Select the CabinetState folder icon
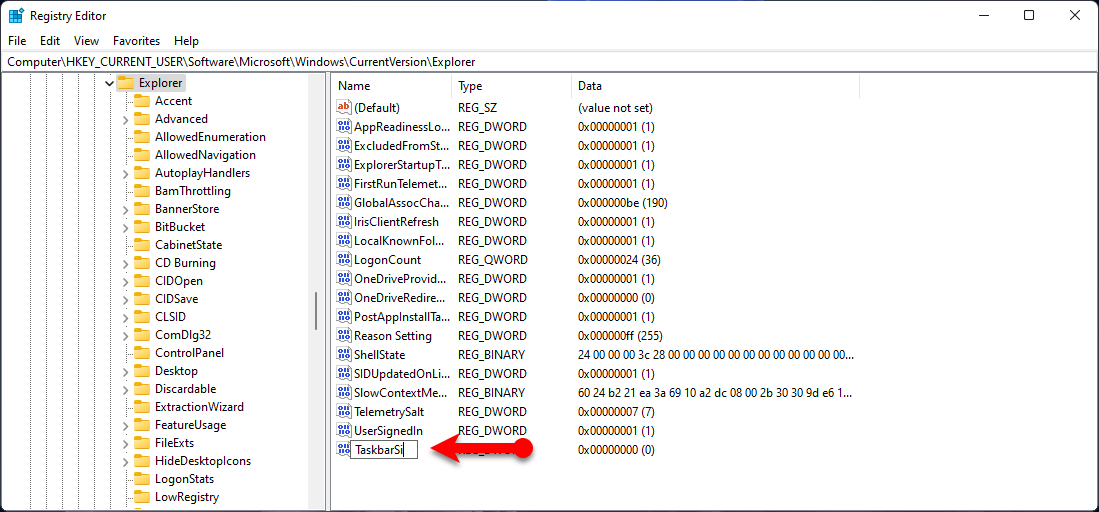The image size is (1099, 512). coord(142,245)
